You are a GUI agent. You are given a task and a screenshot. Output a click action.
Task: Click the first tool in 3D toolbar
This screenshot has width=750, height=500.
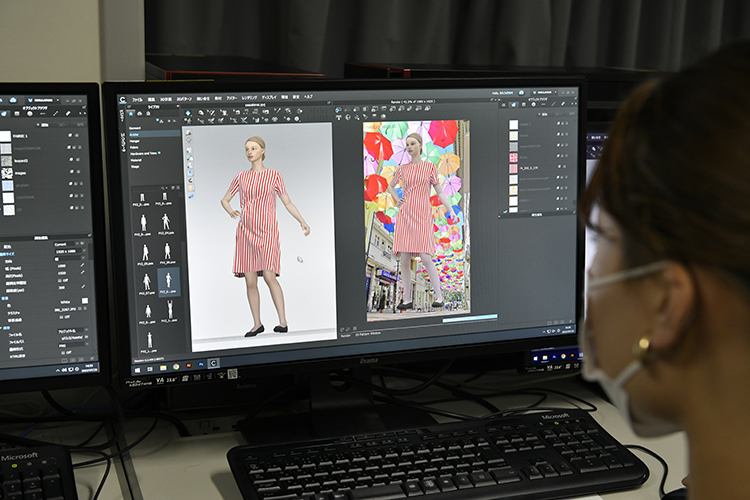pos(188,114)
